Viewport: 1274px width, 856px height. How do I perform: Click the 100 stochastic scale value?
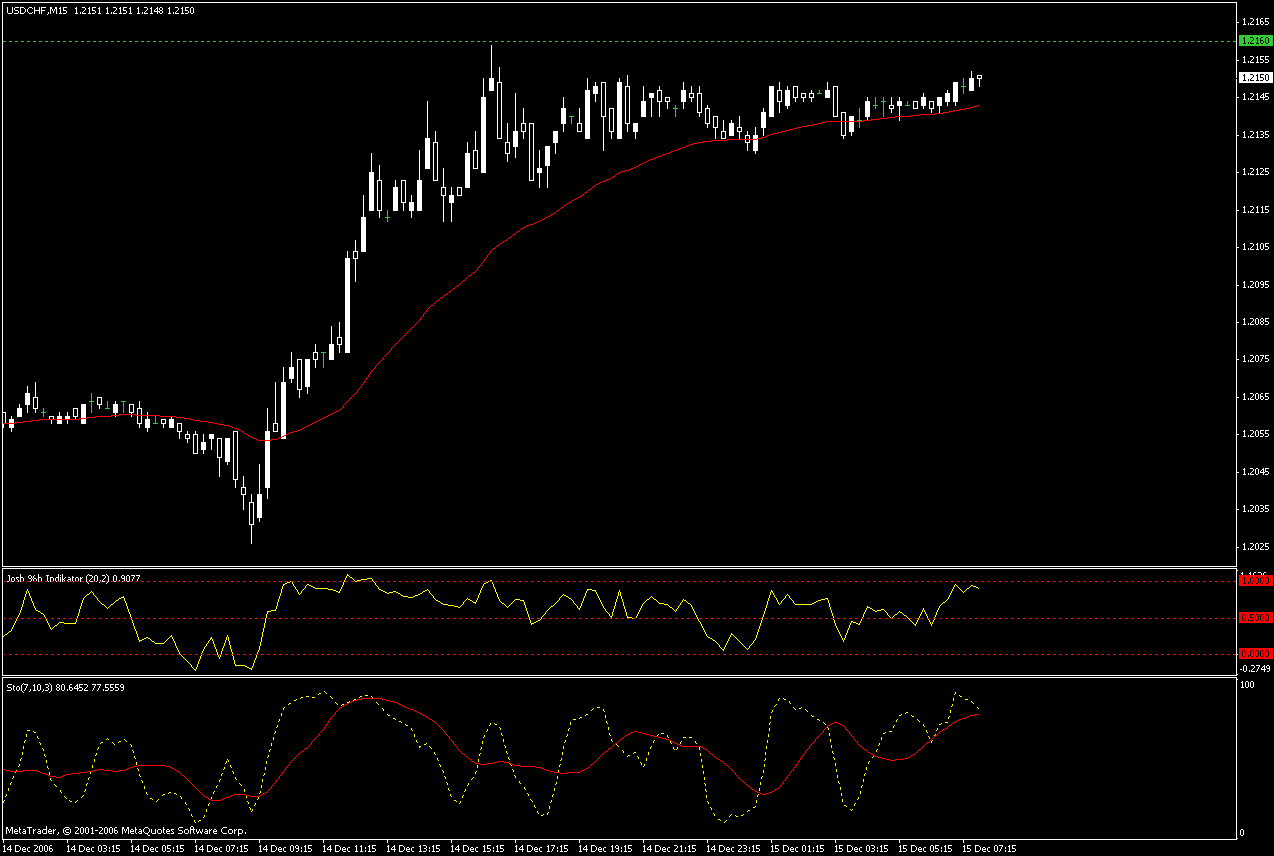(1247, 686)
